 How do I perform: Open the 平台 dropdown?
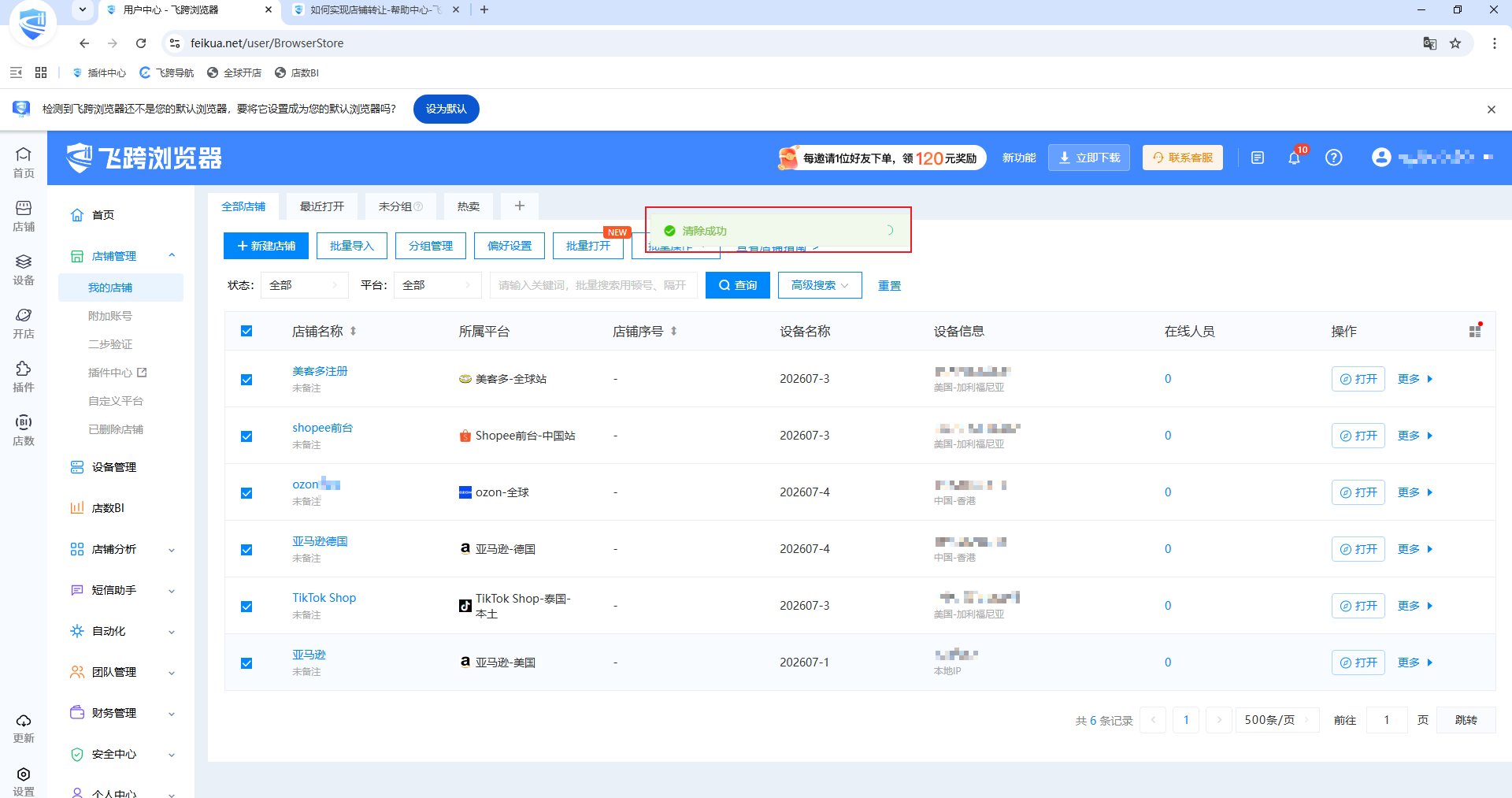pos(437,285)
